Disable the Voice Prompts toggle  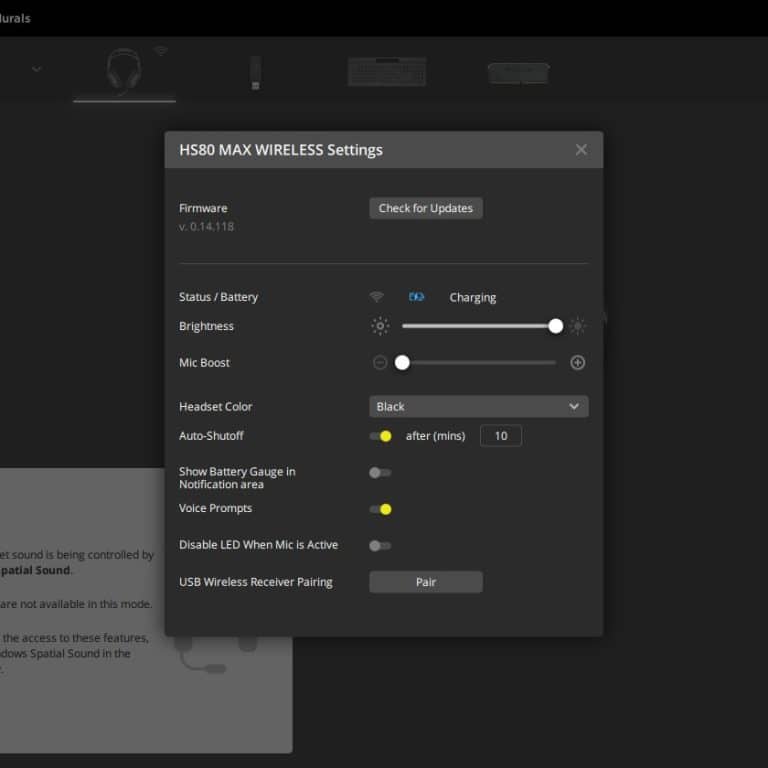click(380, 509)
